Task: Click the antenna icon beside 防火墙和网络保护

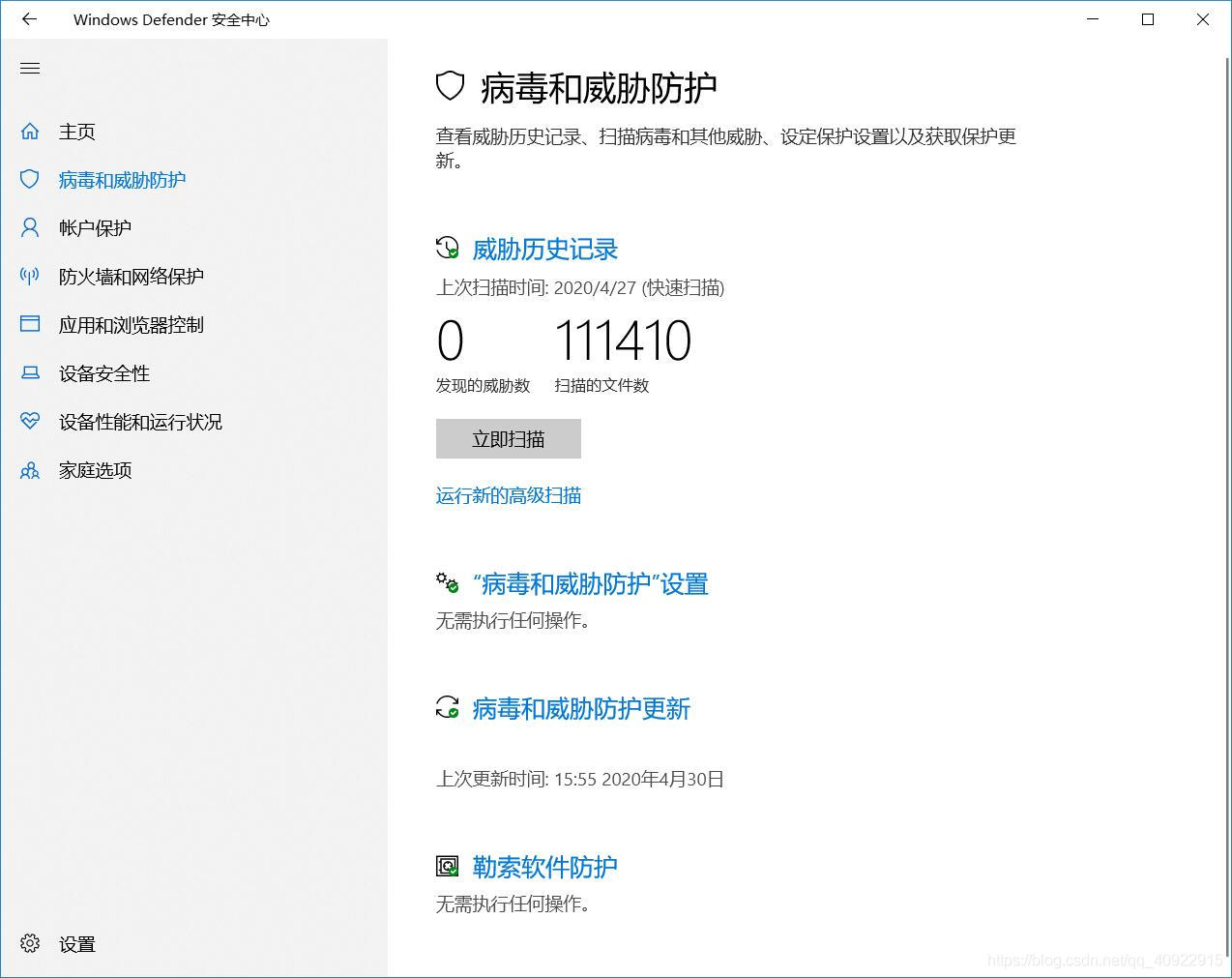Action: (x=30, y=277)
